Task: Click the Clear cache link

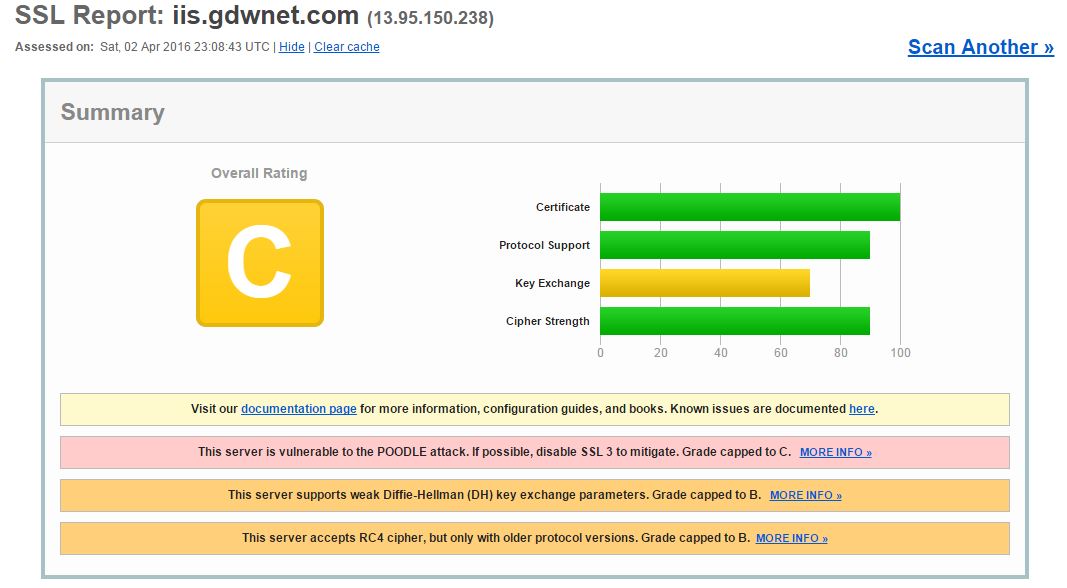Action: click(x=346, y=47)
